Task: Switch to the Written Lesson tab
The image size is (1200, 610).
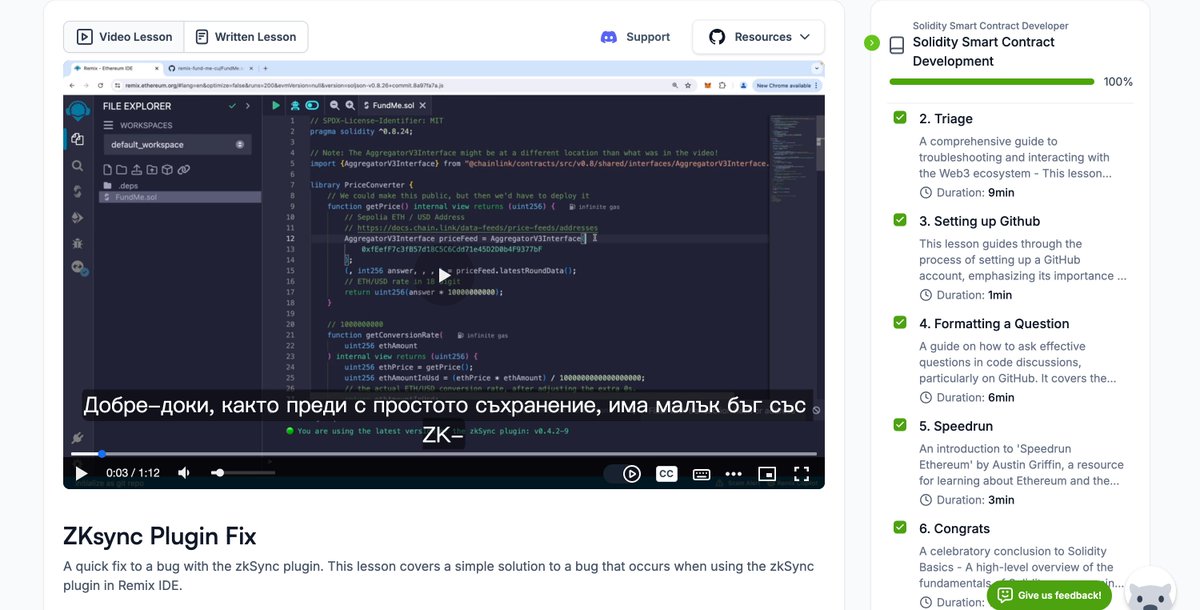Action: click(x=246, y=37)
